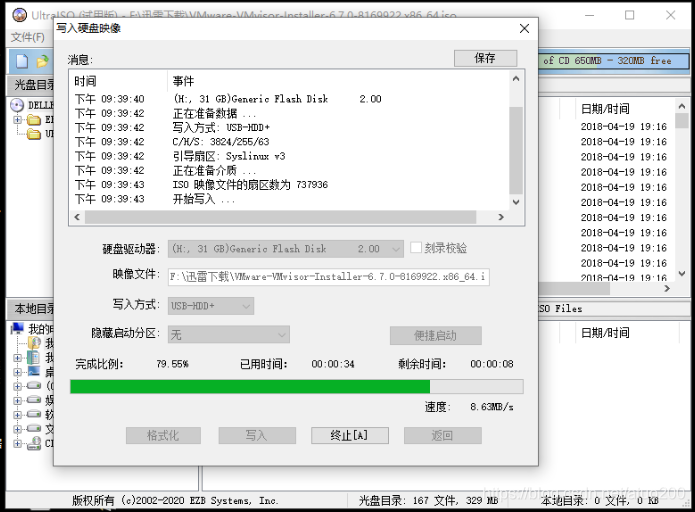Click the 终止[A] abort button
Image resolution: width=695 pixels, height=512 pixels.
pos(350,435)
